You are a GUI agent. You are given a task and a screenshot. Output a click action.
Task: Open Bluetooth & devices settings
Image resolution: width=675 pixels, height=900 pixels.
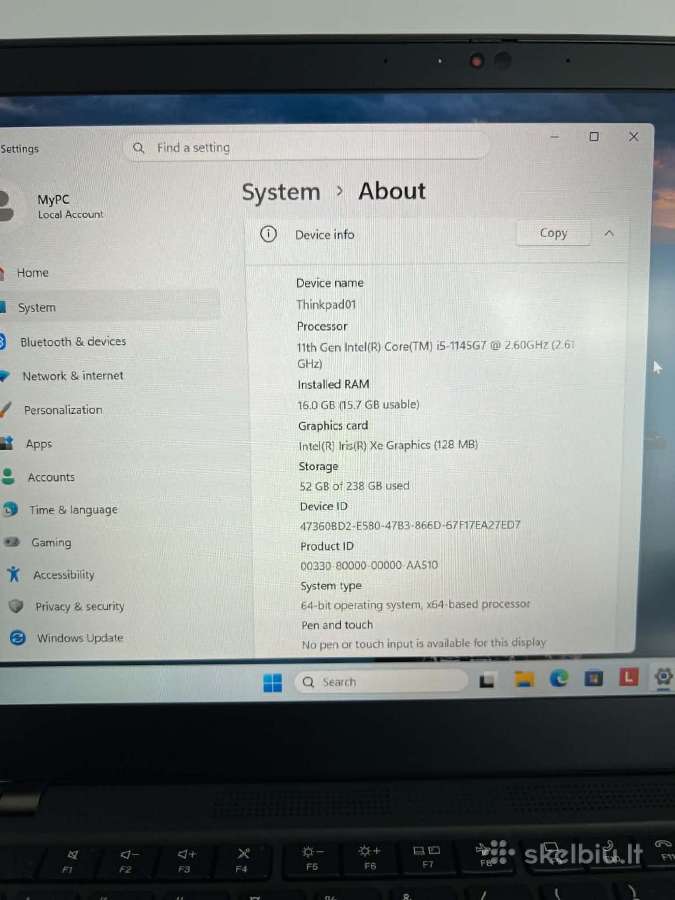[73, 342]
